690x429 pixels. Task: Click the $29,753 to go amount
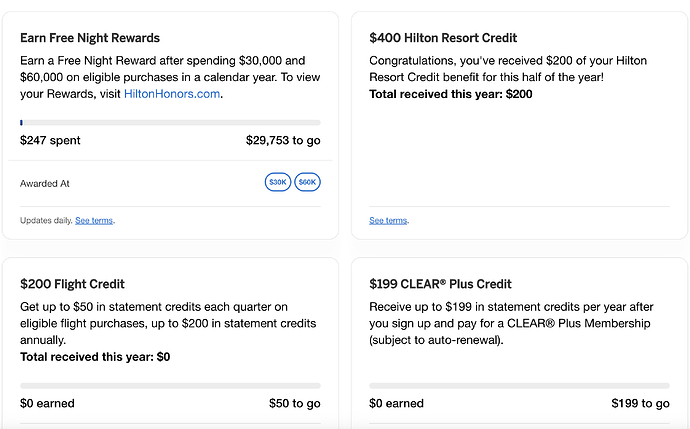[283, 141]
